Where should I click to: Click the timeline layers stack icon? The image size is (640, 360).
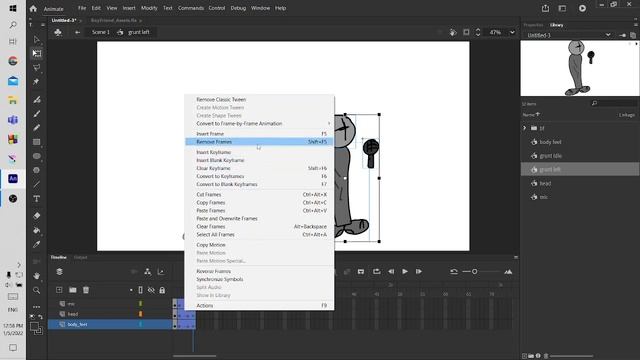tap(59, 272)
